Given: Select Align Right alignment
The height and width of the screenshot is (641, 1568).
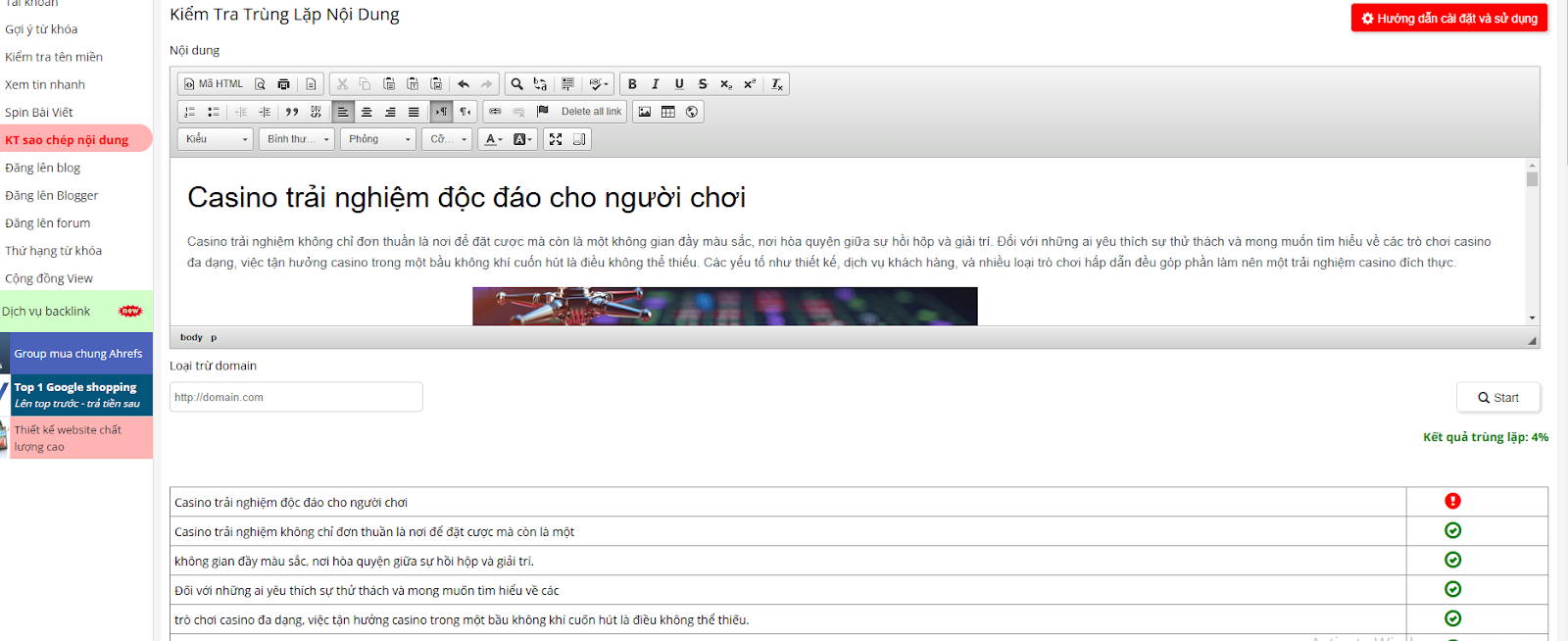Looking at the screenshot, I should click(390, 112).
